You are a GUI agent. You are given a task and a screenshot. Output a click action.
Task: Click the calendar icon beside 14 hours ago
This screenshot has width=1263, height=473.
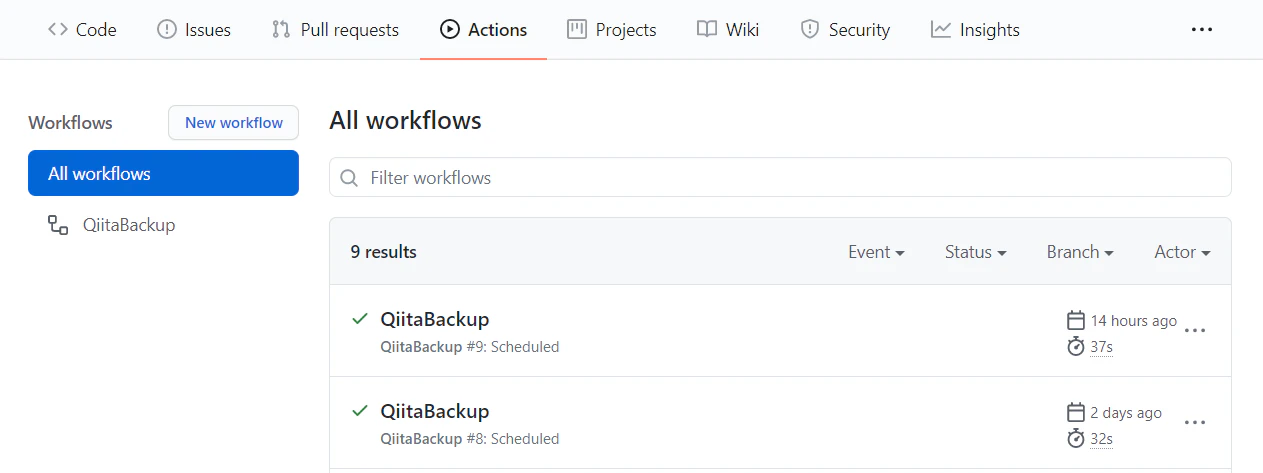click(1076, 321)
